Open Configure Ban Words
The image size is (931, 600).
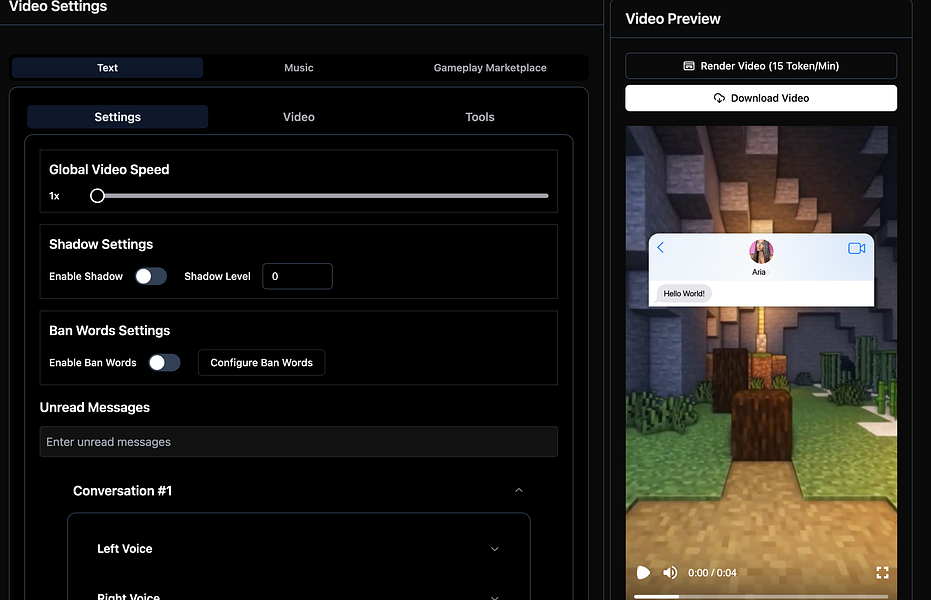click(261, 363)
